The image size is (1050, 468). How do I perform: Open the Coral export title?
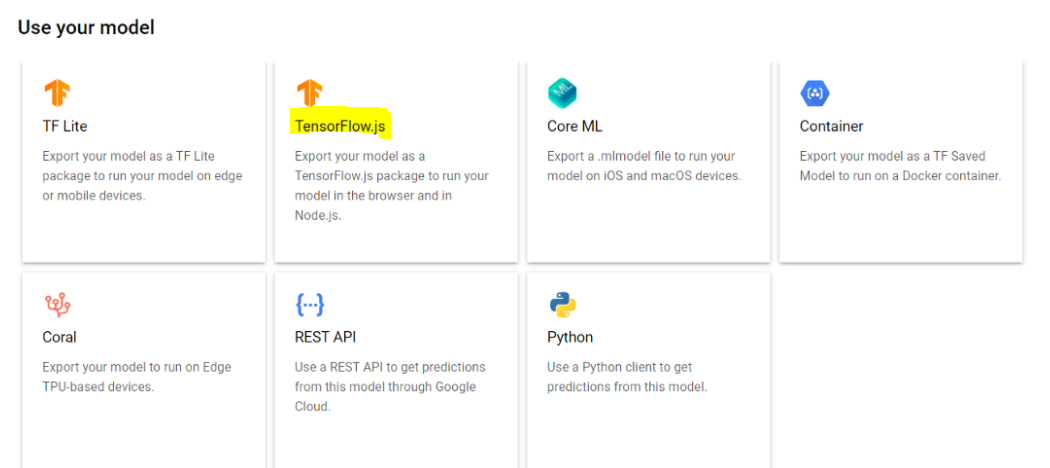click(60, 337)
